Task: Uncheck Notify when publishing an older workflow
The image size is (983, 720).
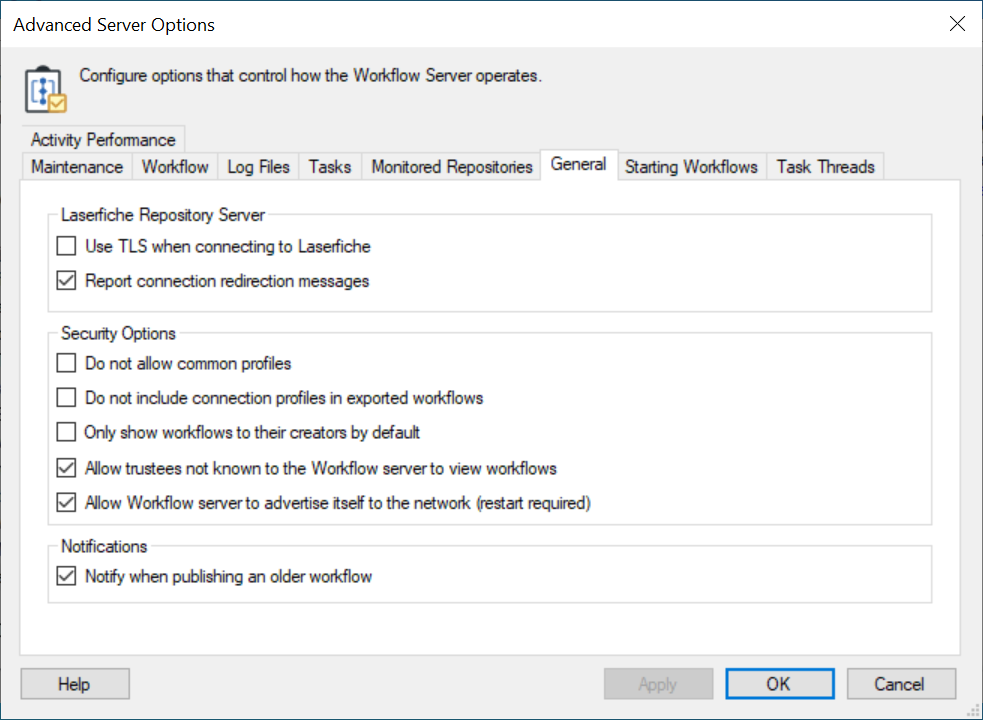Action: point(67,576)
